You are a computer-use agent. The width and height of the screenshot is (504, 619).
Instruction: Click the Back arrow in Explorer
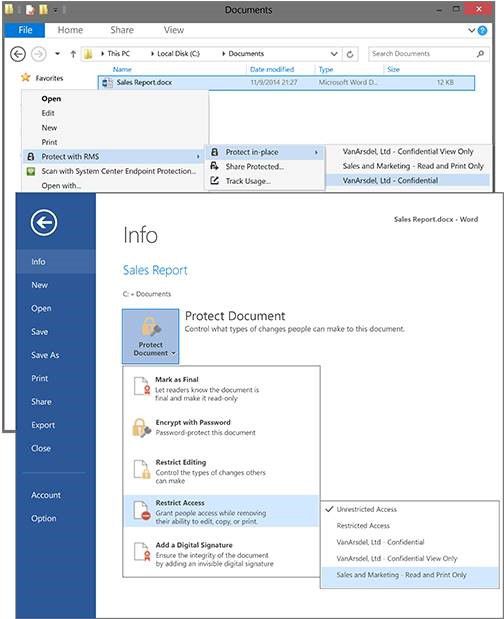18,54
